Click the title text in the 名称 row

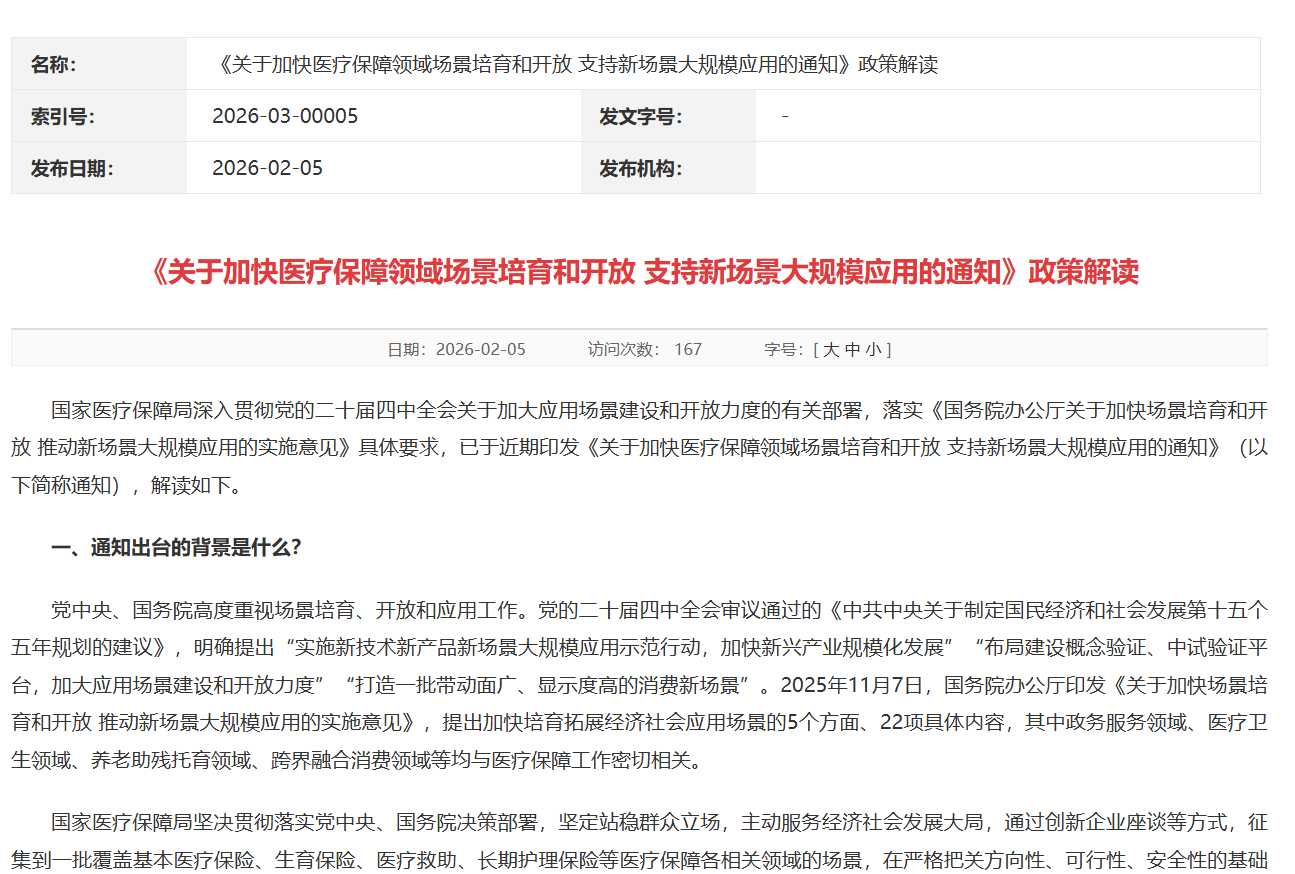point(575,65)
